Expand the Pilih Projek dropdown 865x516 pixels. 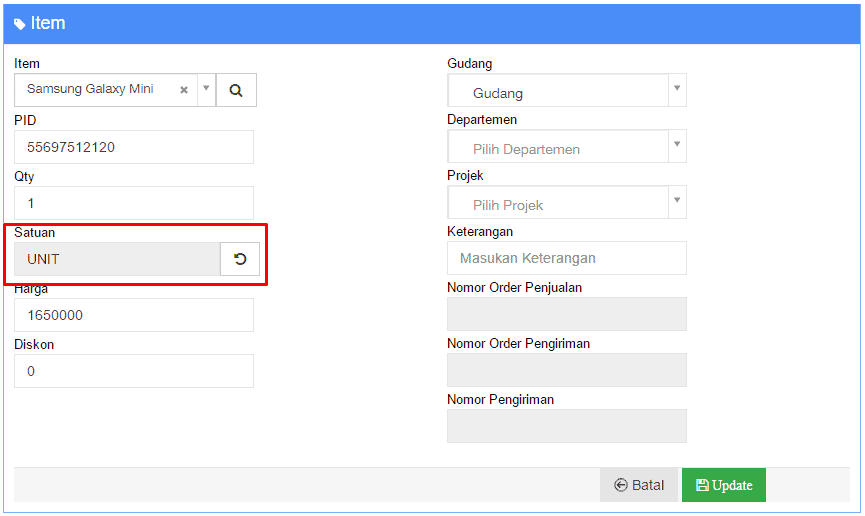[567, 202]
